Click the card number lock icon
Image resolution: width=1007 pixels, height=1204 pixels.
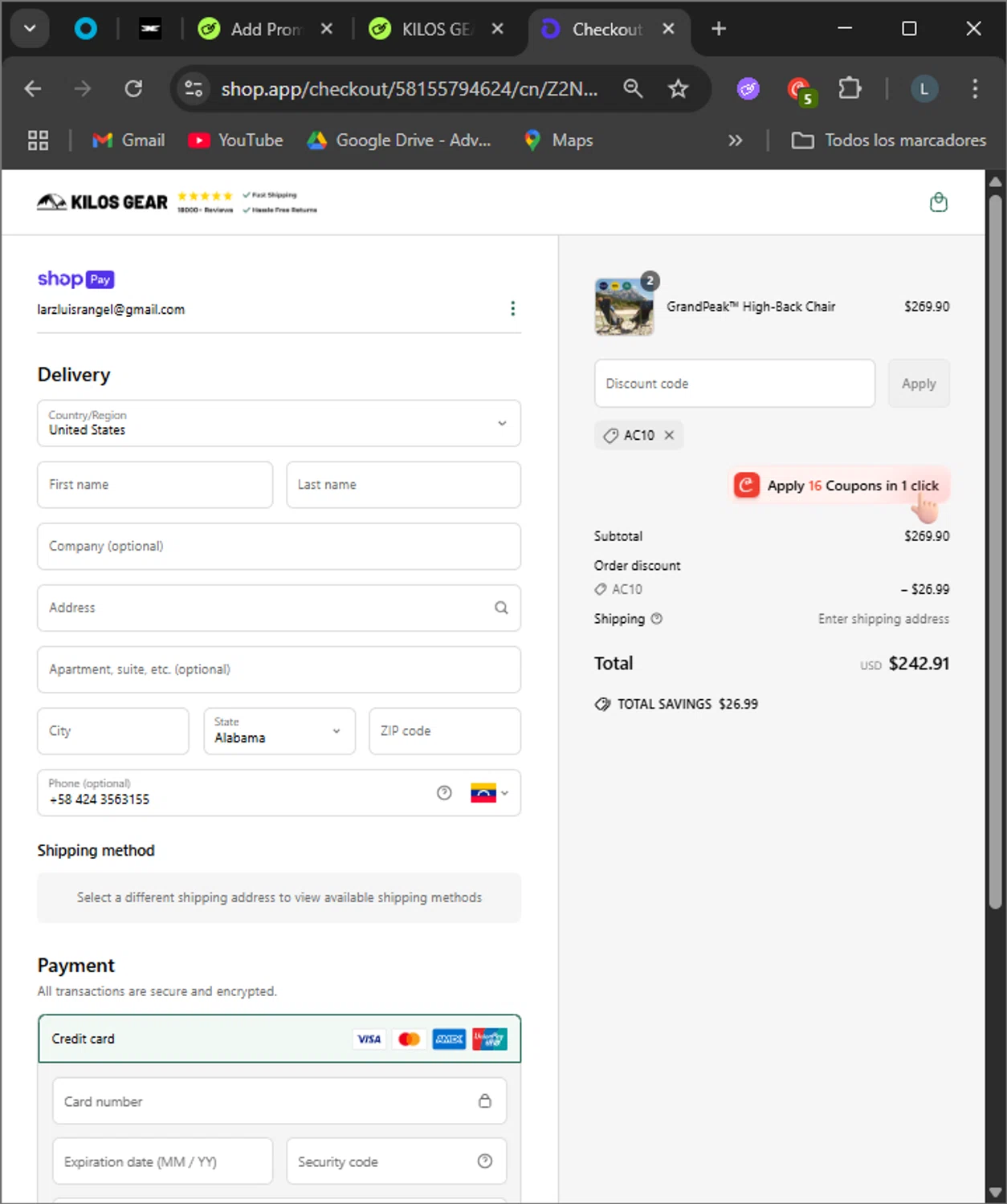[485, 1100]
